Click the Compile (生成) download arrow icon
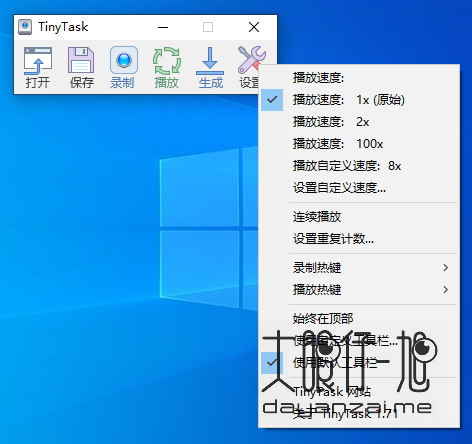Screen dimensions: 472x444 [210, 68]
